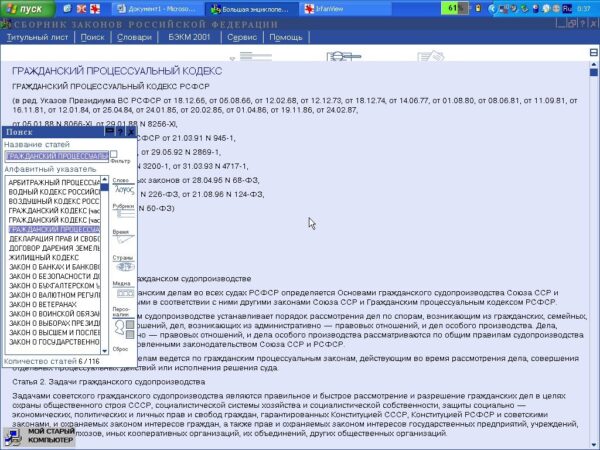
Task: Go to Титульный лист
Action: pos(37,37)
